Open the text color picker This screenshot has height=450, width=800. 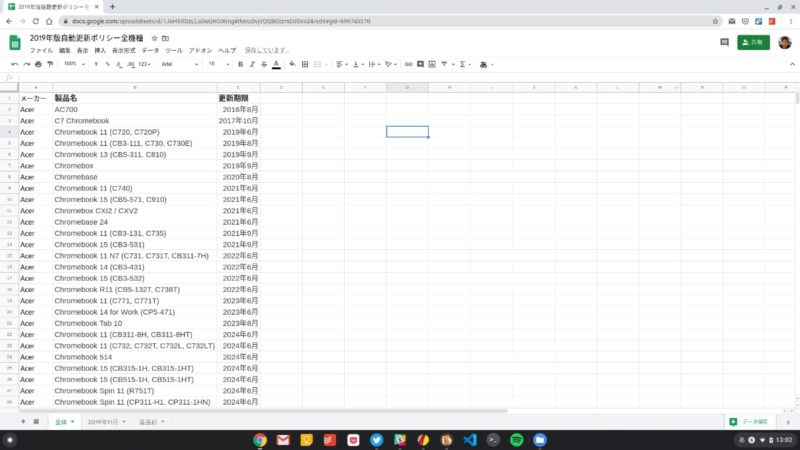coord(276,64)
